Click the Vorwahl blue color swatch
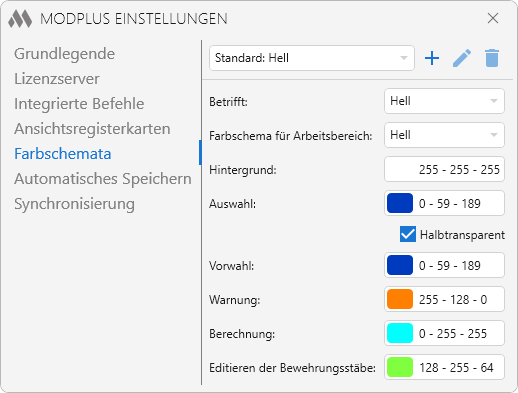The height and width of the screenshot is (393, 518). coord(400,265)
